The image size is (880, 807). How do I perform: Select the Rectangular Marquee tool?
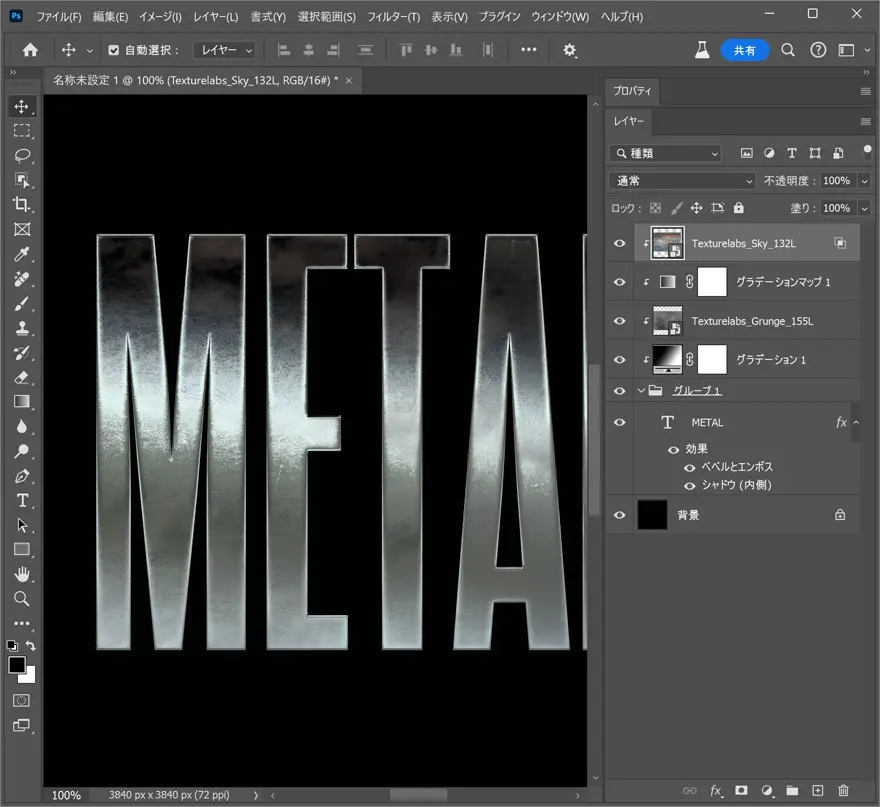[x=21, y=131]
